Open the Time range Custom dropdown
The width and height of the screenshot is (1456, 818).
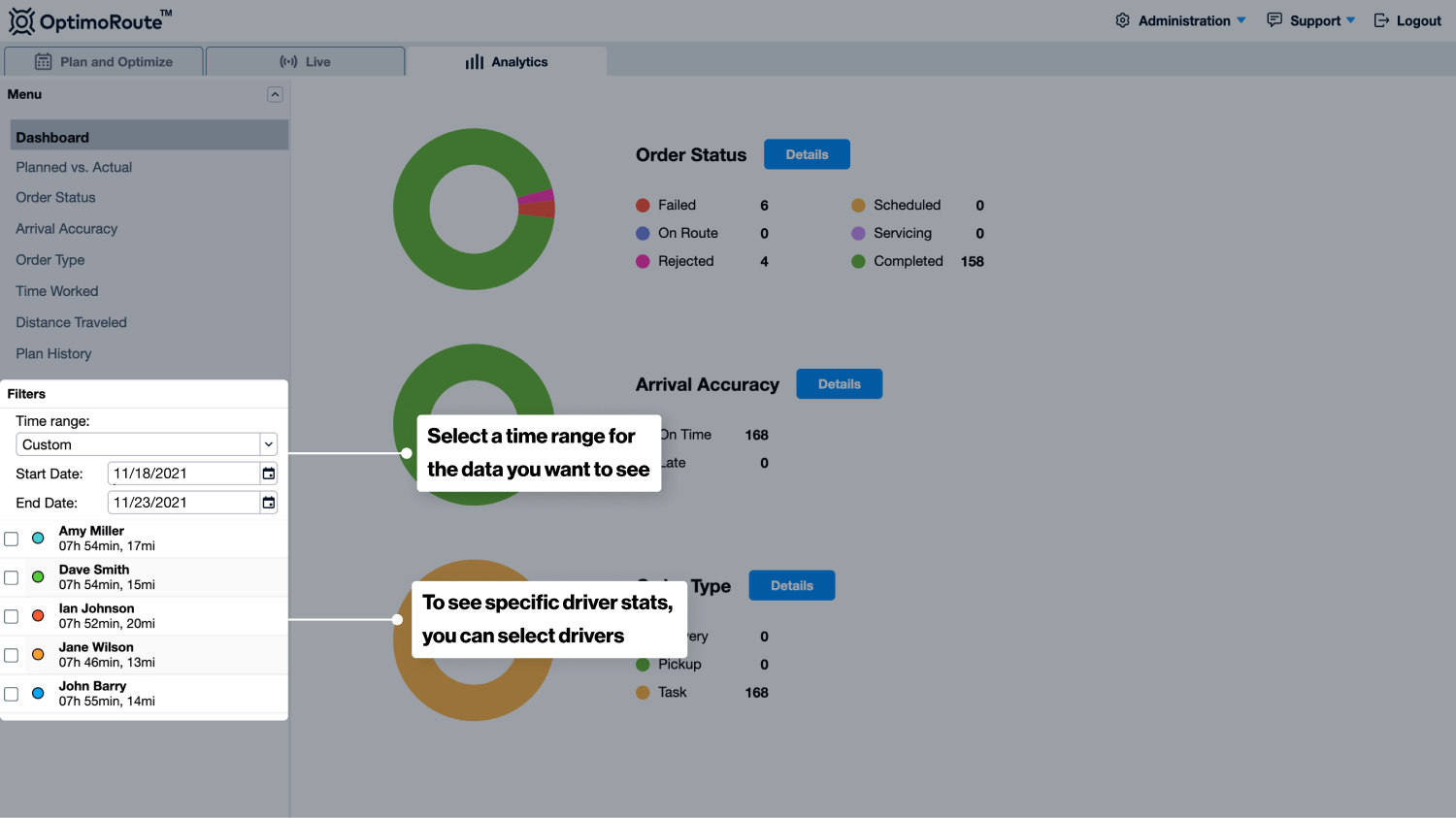coord(147,444)
